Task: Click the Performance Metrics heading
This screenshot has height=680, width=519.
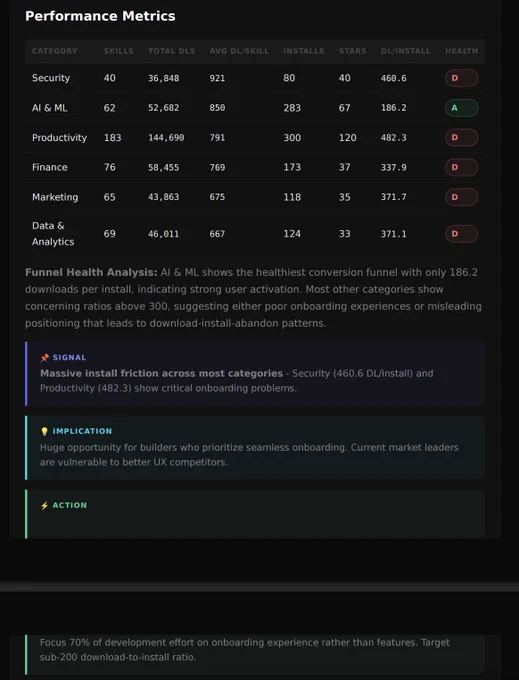Action: pyautogui.click(x=100, y=16)
